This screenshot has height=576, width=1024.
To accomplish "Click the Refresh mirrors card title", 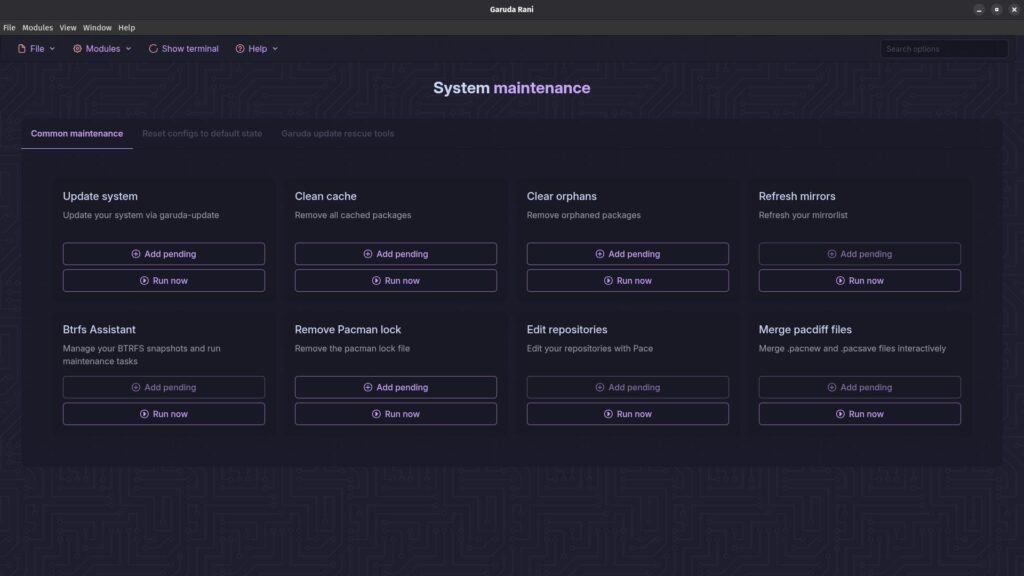I will coord(797,197).
